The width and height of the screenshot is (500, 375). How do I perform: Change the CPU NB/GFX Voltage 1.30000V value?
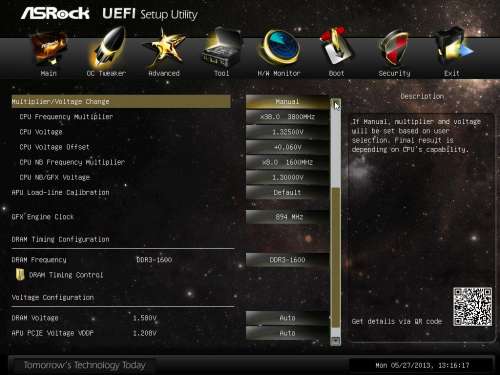pyautogui.click(x=287, y=177)
